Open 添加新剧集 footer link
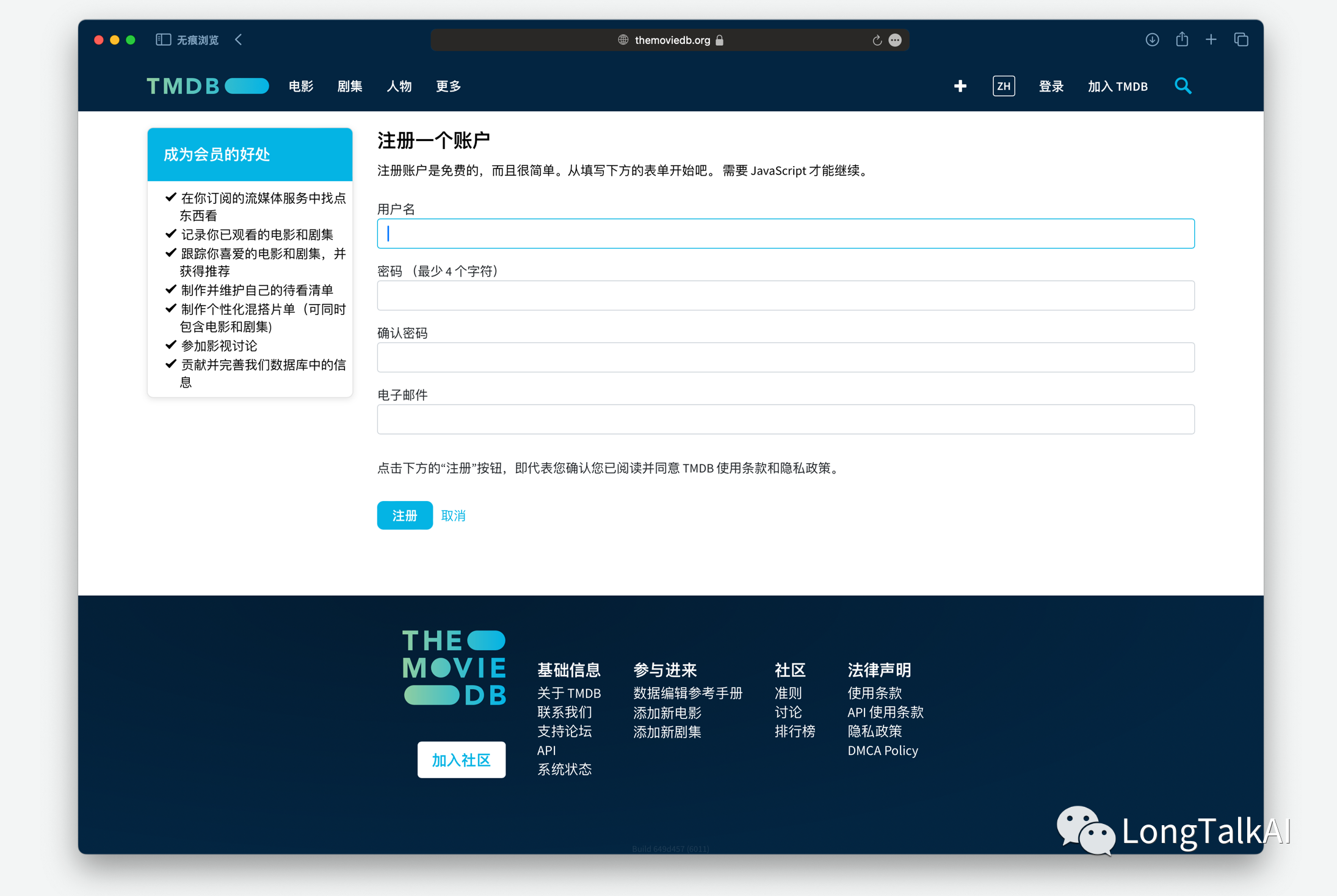This screenshot has width=1337, height=896. (x=667, y=731)
